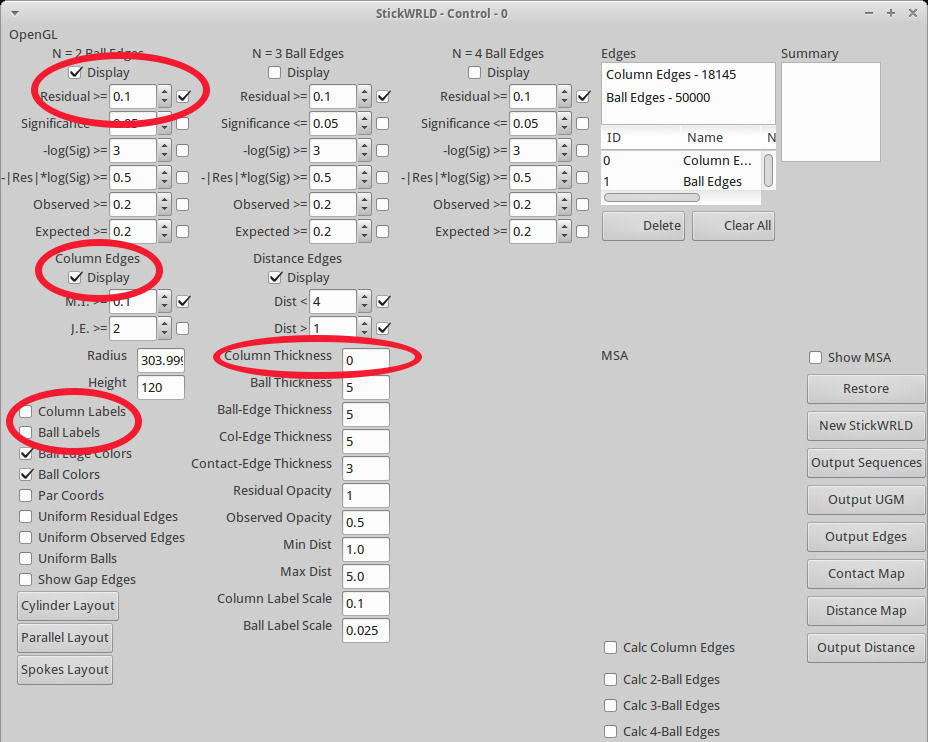The height and width of the screenshot is (742, 928).
Task: Enable Par Coords checkbox
Action: pyautogui.click(x=25, y=495)
